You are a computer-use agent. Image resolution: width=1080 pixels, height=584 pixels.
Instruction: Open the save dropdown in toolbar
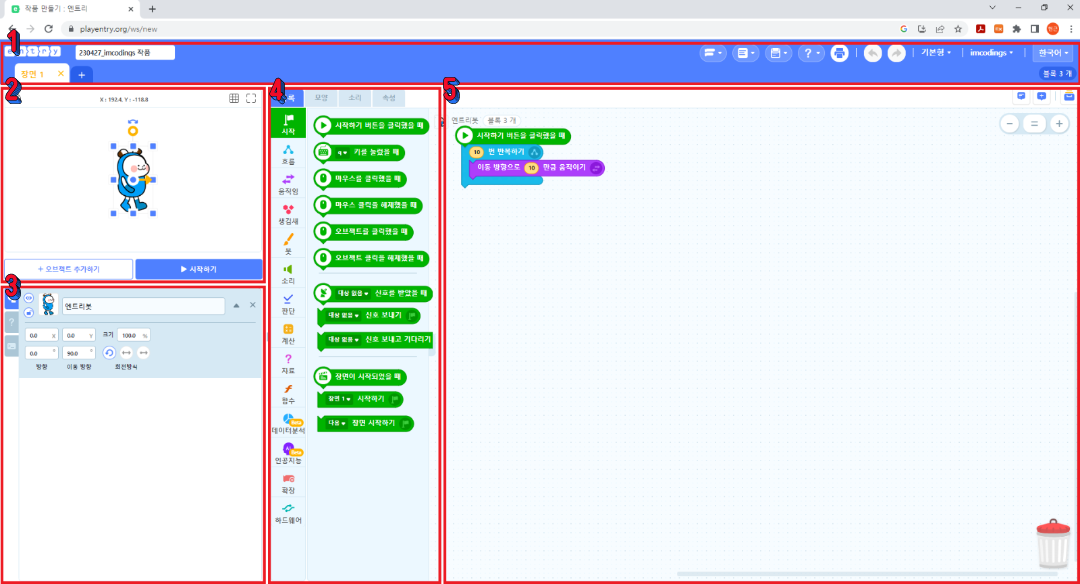(x=778, y=53)
